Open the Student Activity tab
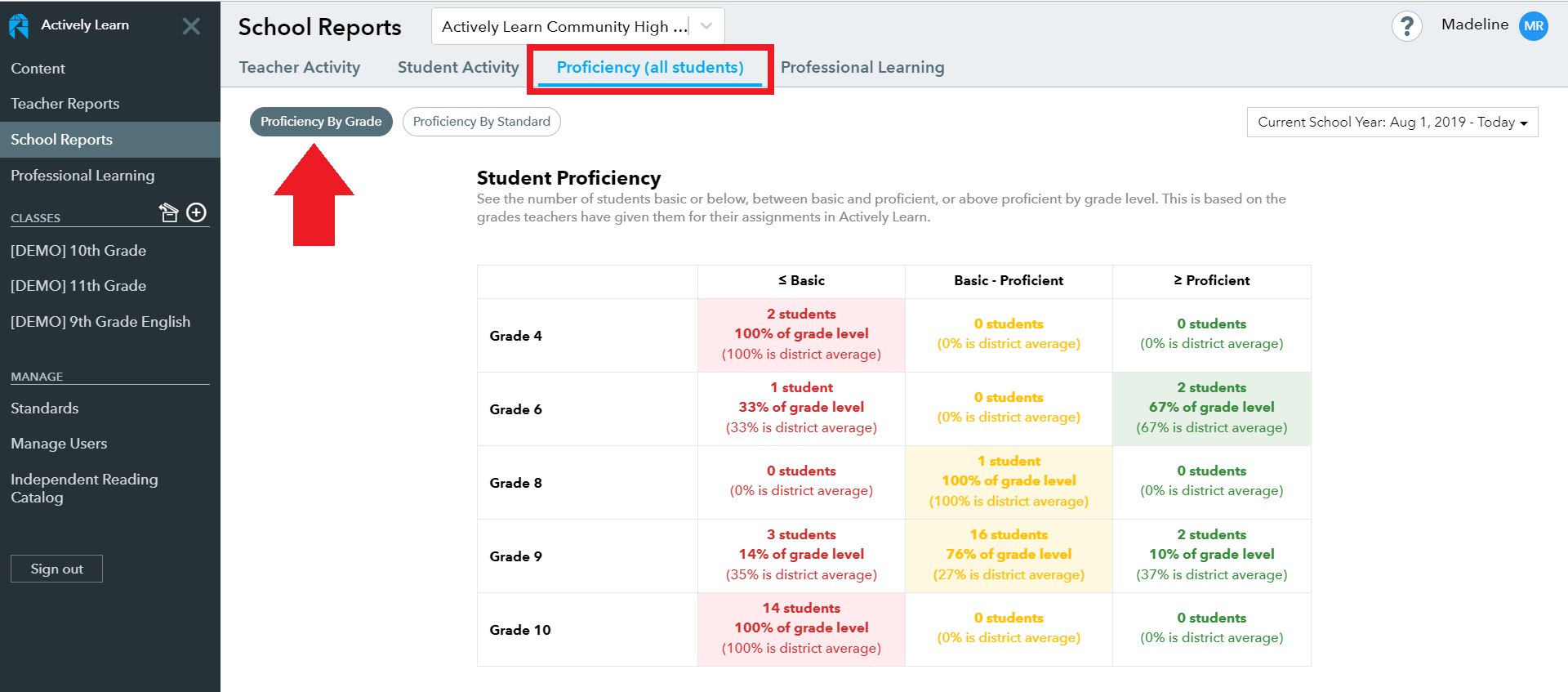 (x=458, y=67)
